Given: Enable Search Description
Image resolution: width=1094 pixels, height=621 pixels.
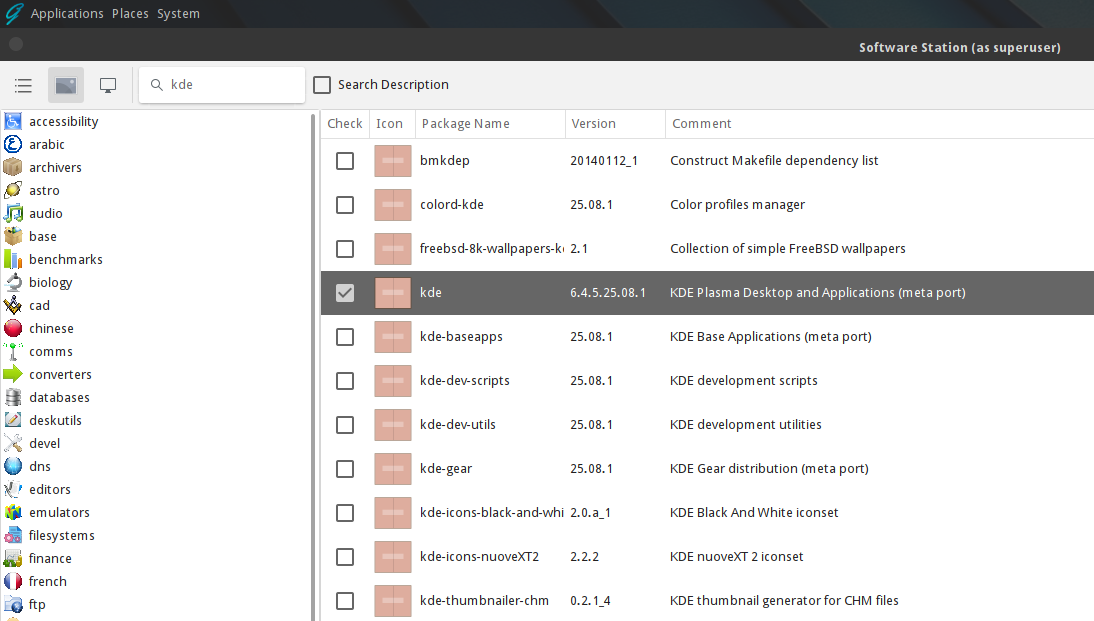Looking at the screenshot, I should coord(322,85).
